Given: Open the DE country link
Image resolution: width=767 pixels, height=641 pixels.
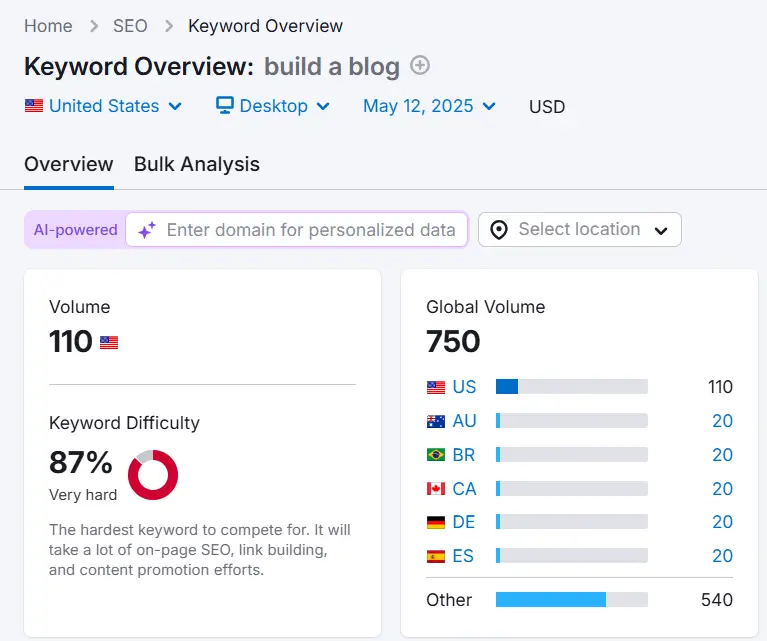Looking at the screenshot, I should tap(464, 522).
